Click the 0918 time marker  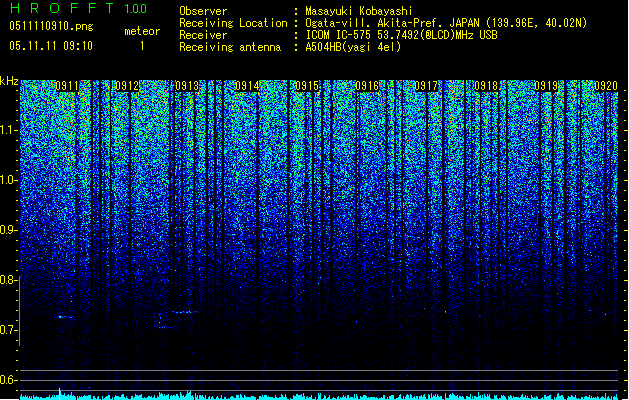(x=486, y=86)
